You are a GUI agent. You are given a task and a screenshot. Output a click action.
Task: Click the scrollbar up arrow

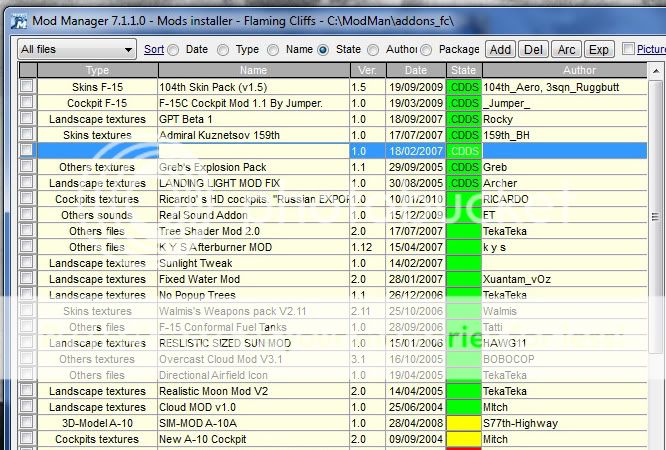pyautogui.click(x=657, y=71)
